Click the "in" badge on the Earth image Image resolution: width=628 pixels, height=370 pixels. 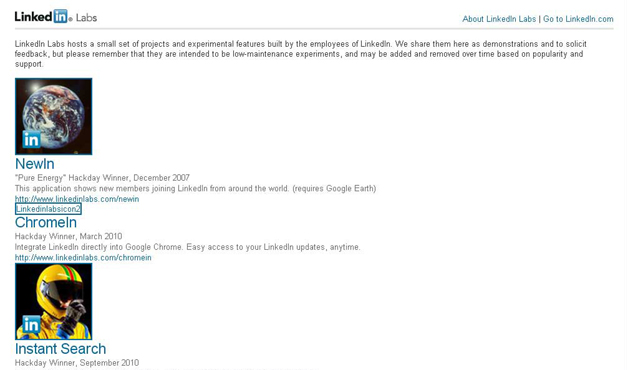pos(32,139)
